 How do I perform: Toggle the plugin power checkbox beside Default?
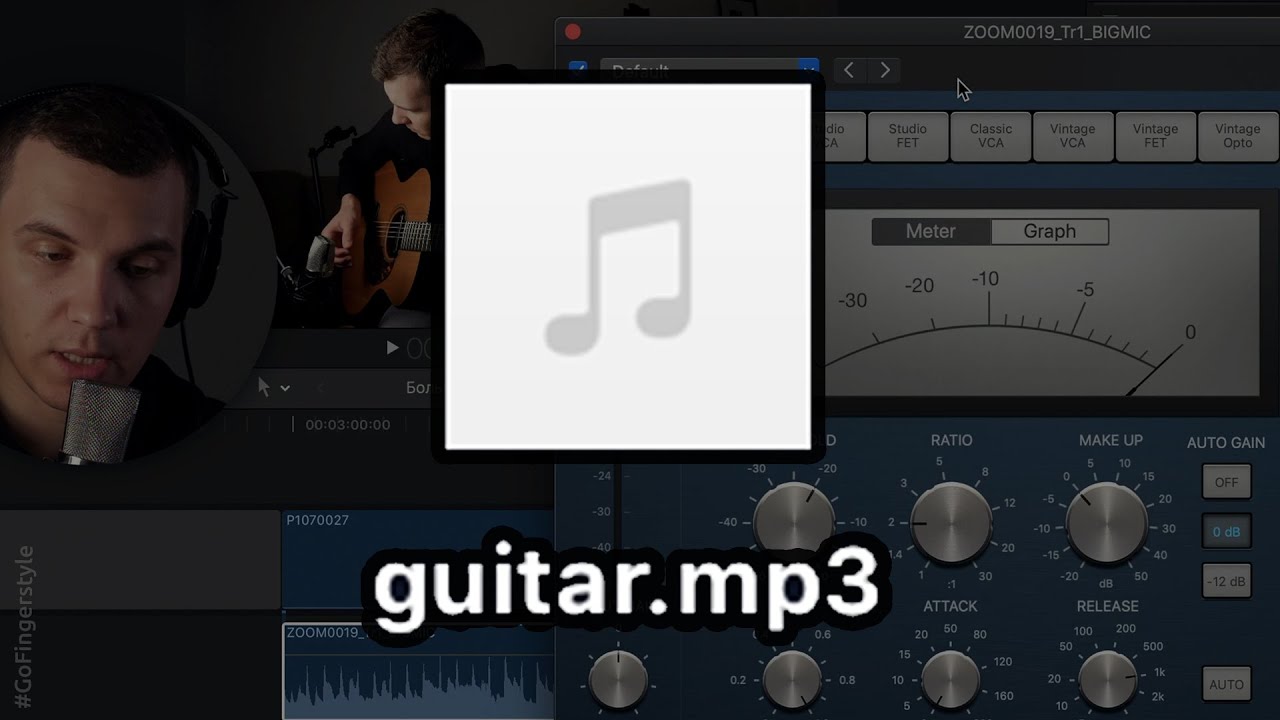click(x=578, y=70)
